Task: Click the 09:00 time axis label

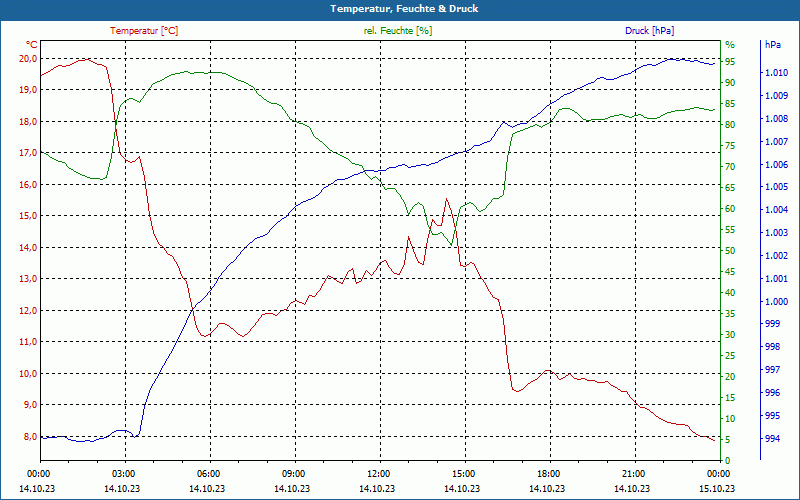Action: (x=292, y=473)
